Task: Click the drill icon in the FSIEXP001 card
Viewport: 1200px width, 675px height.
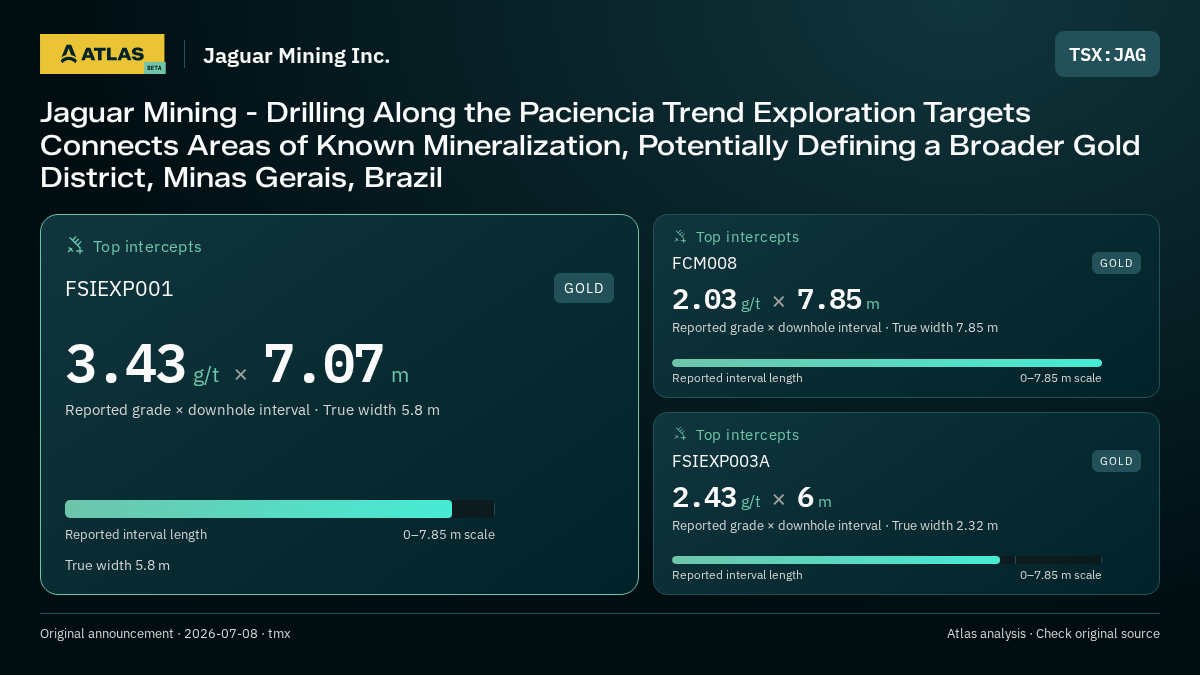Action: pyautogui.click(x=75, y=245)
